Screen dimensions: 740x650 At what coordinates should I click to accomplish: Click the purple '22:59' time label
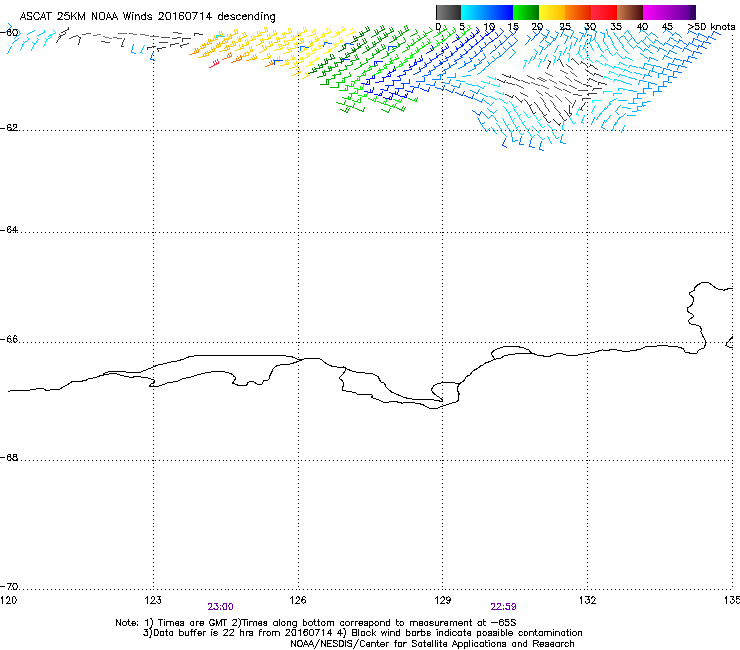coord(503,607)
